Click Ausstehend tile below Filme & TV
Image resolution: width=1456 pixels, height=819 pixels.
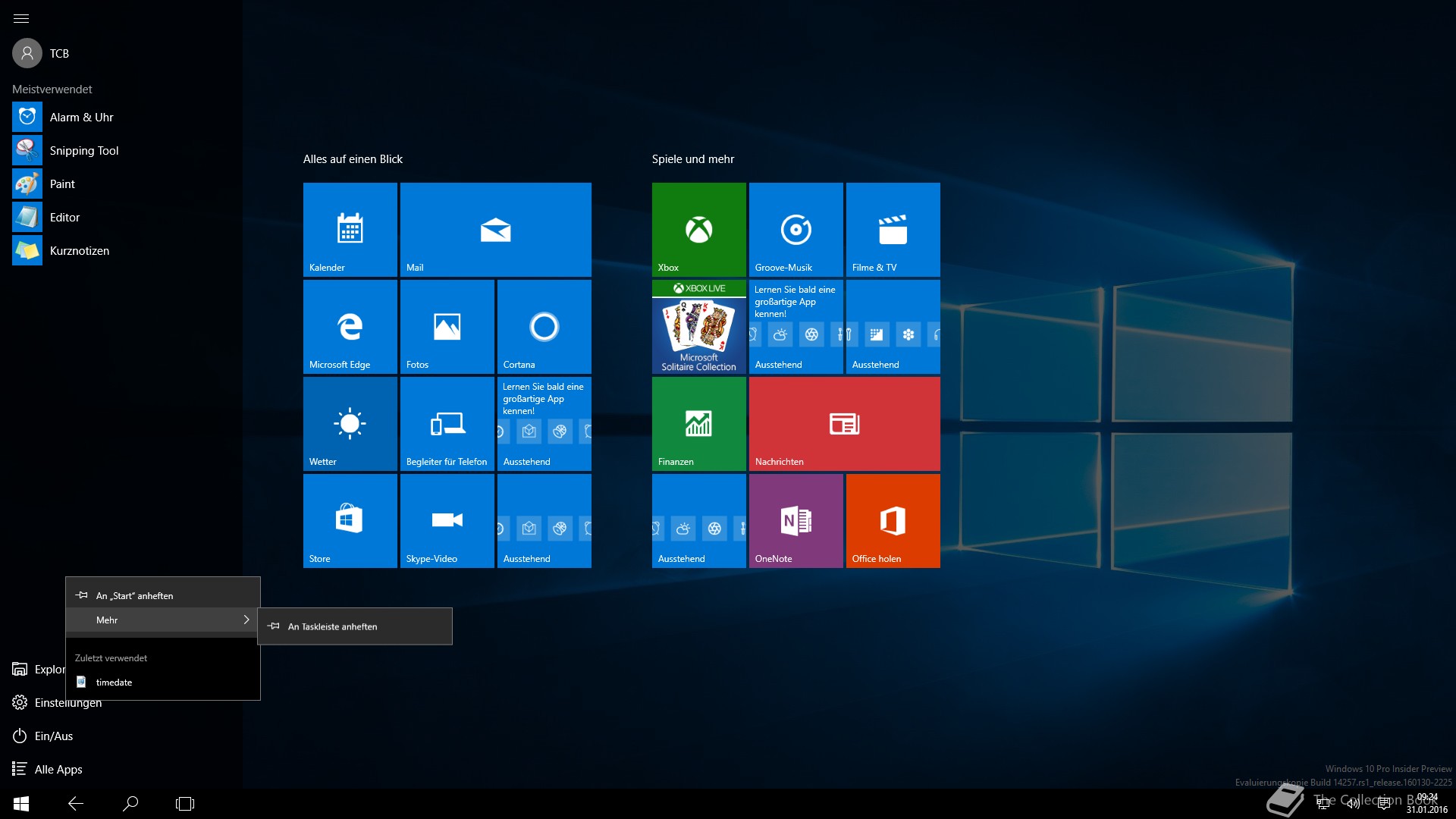(x=893, y=327)
